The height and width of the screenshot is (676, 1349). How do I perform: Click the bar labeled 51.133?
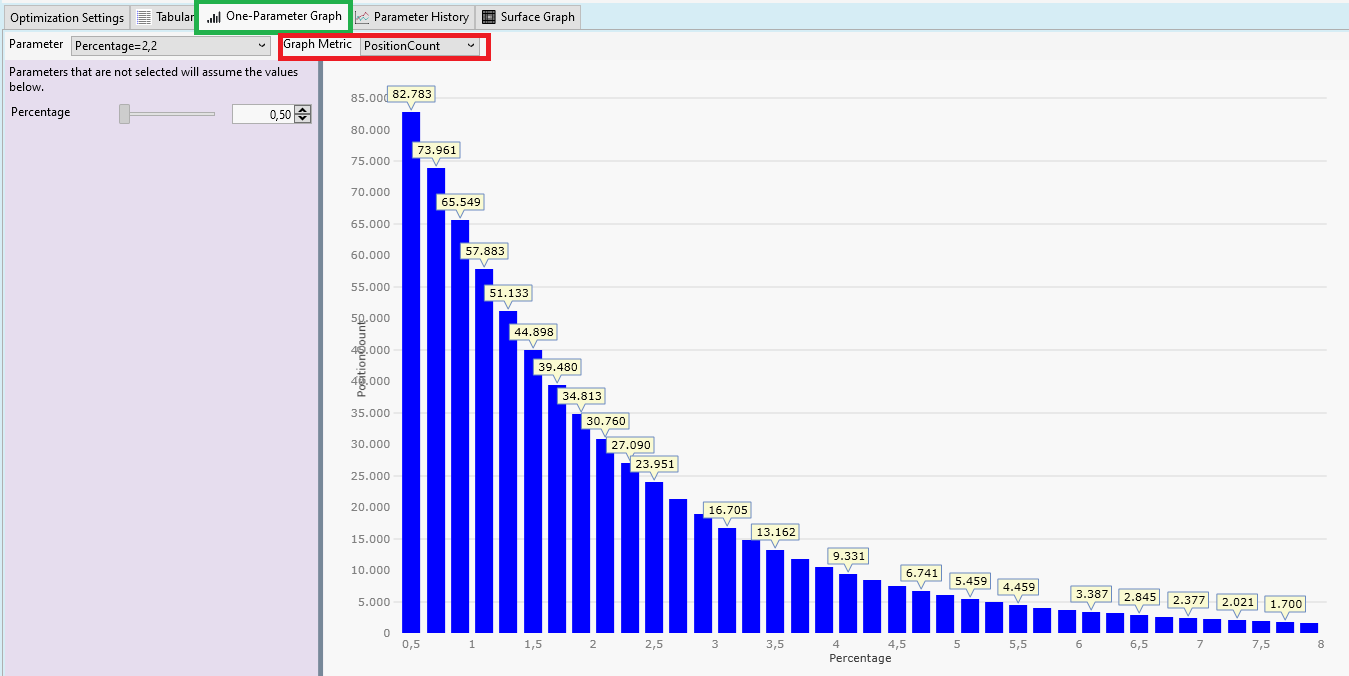coord(508,470)
